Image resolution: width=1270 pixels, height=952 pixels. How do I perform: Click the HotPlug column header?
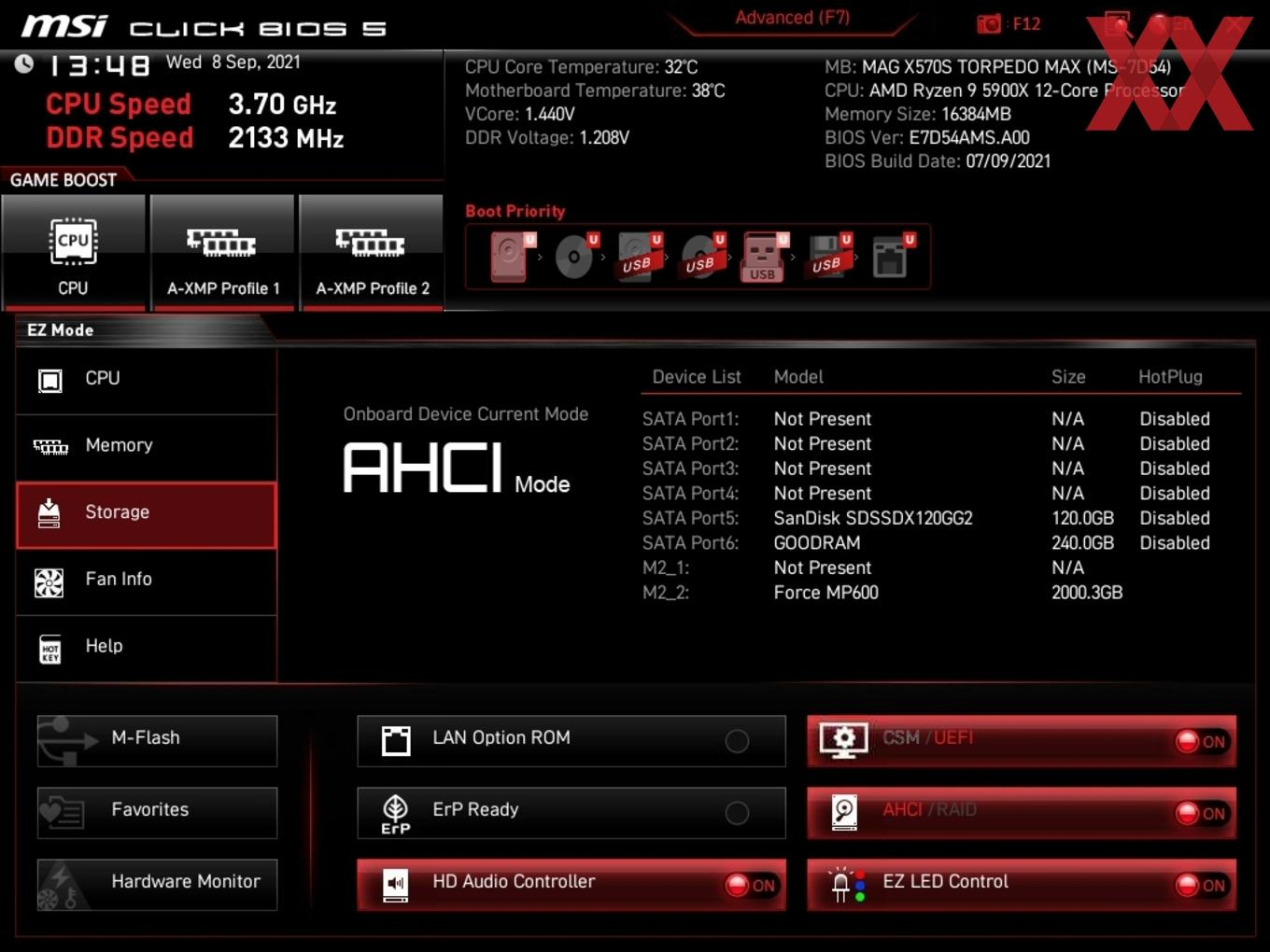pos(1170,377)
